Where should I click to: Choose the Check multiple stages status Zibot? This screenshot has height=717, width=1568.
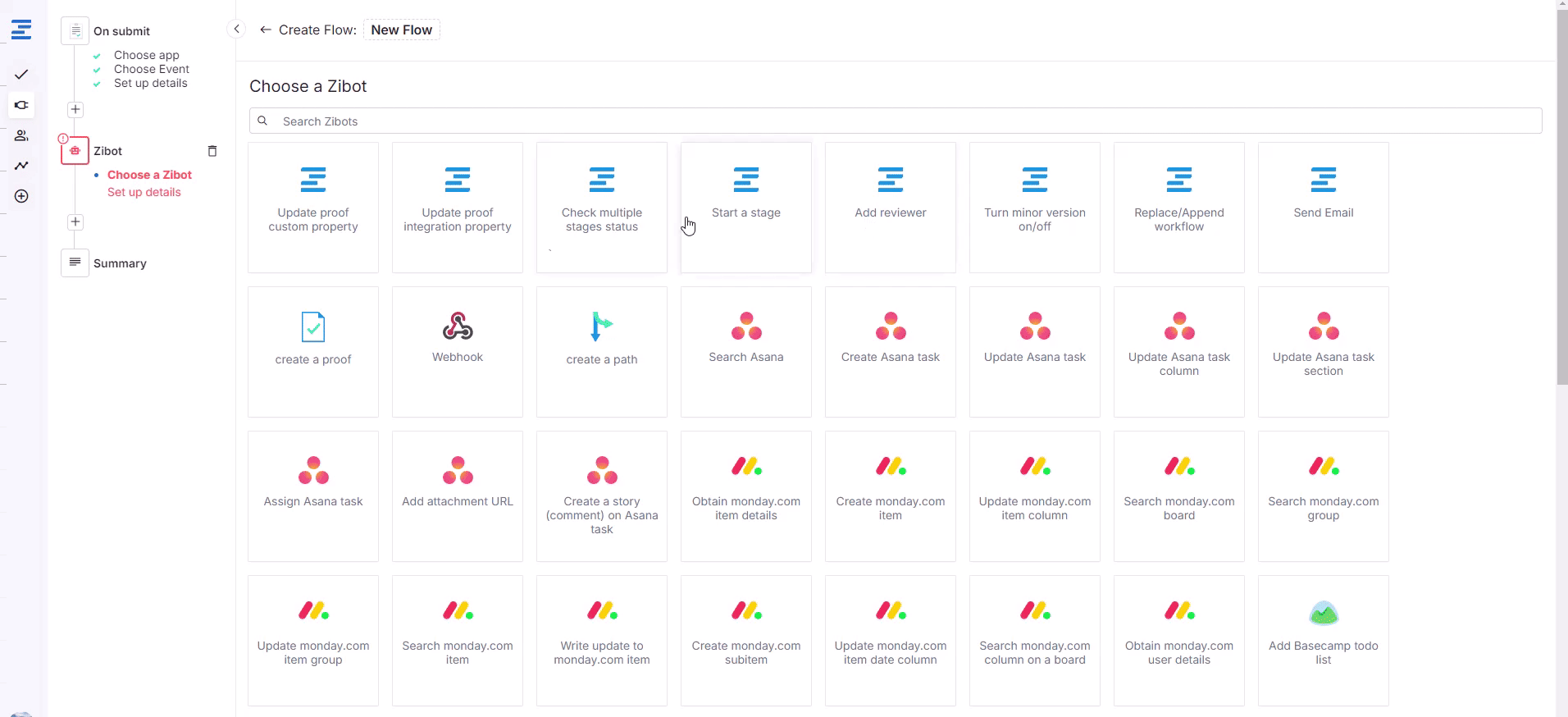tap(602, 208)
